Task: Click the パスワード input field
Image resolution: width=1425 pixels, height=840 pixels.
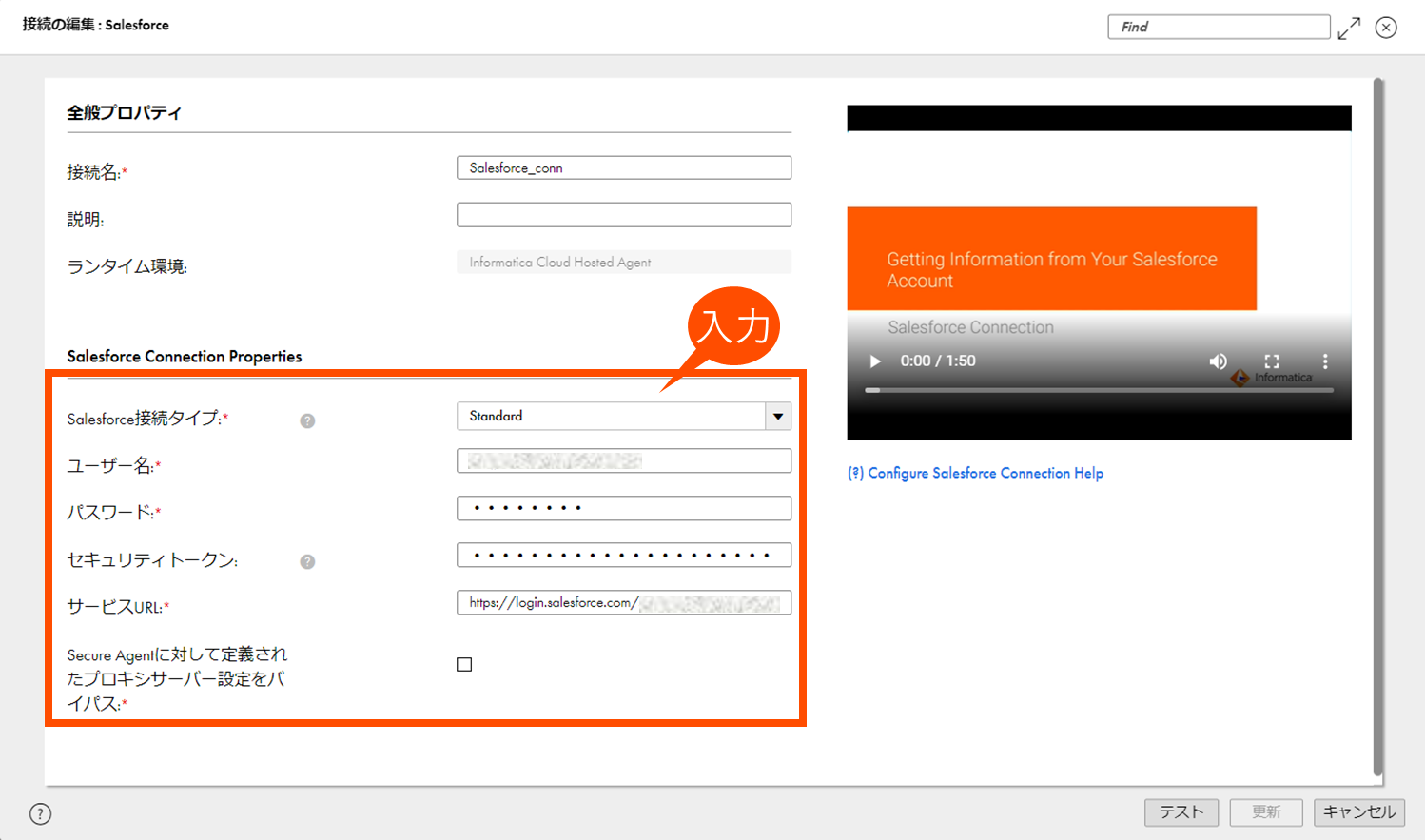Action: (x=624, y=508)
